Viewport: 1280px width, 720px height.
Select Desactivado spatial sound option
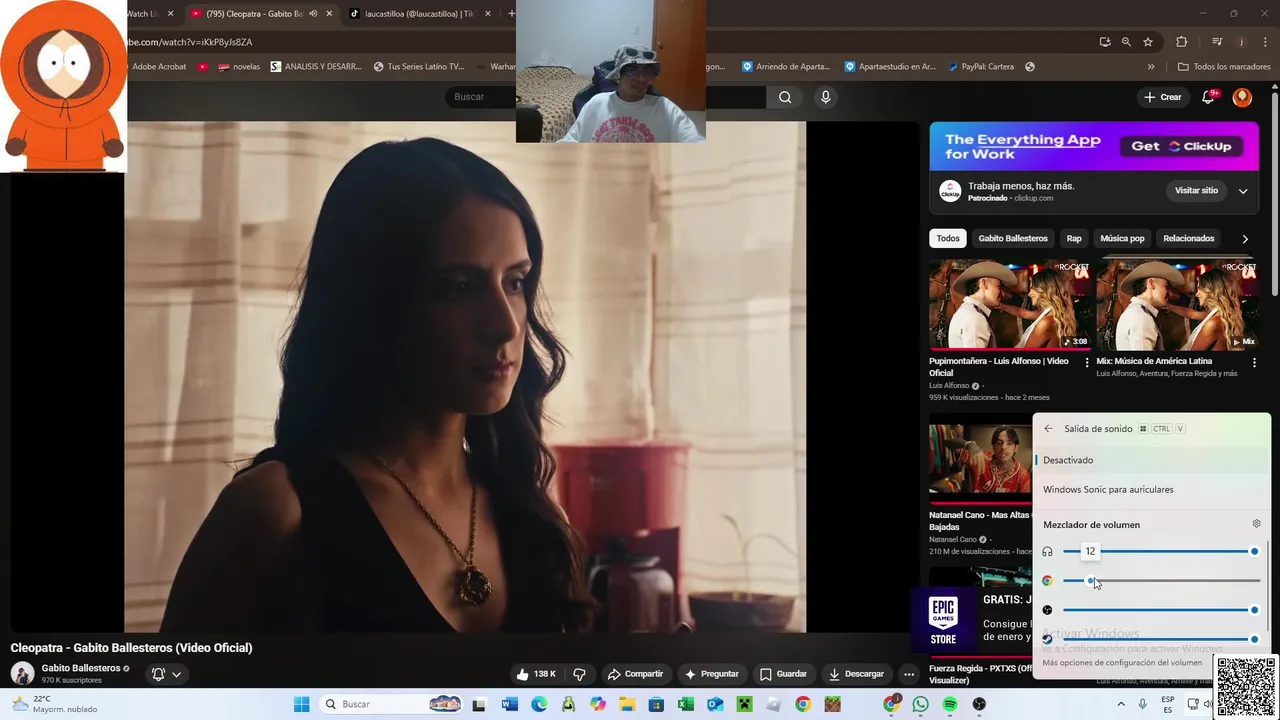pyautogui.click(x=1150, y=460)
